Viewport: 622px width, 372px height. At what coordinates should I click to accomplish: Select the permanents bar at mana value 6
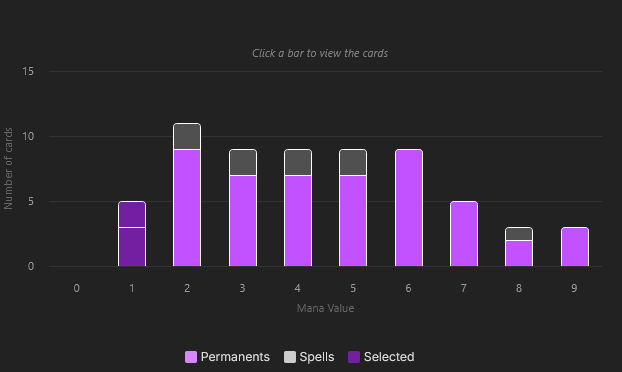(x=409, y=208)
